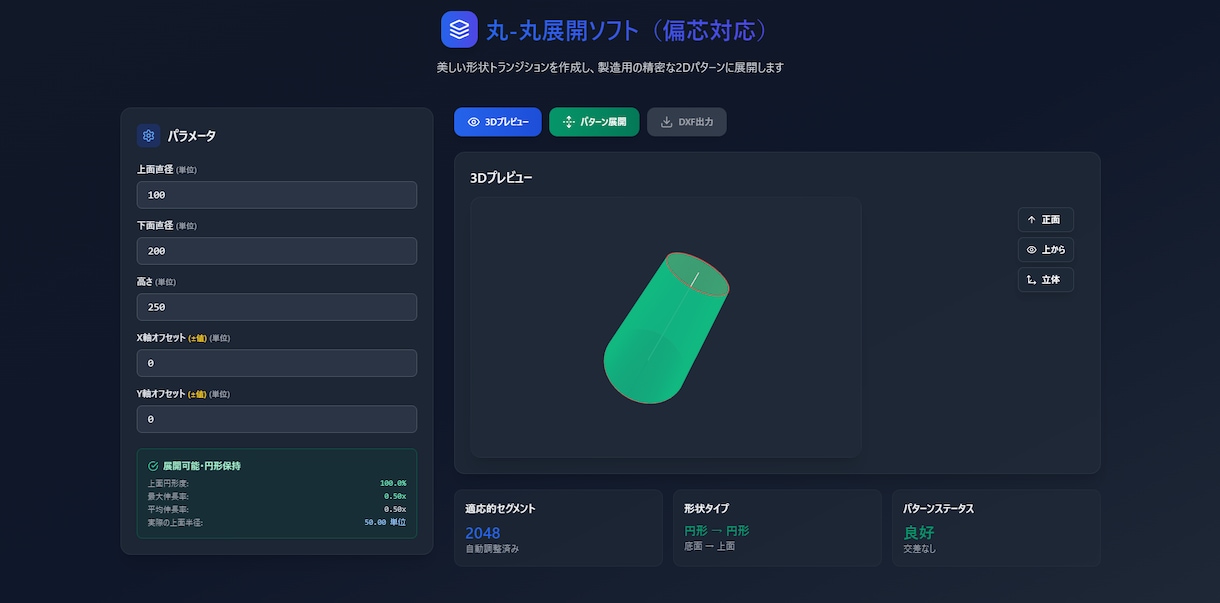Click the parameter panel gear icon
1220x603 pixels.
(149, 136)
